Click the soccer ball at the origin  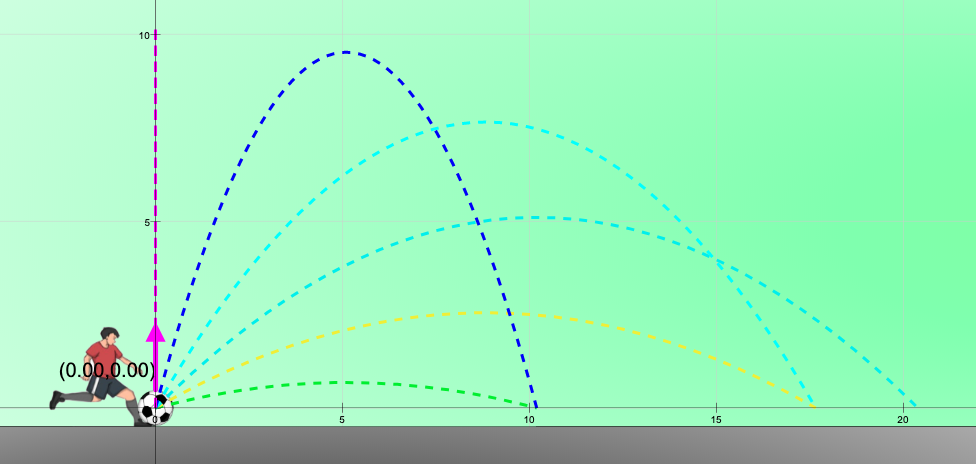(155, 408)
